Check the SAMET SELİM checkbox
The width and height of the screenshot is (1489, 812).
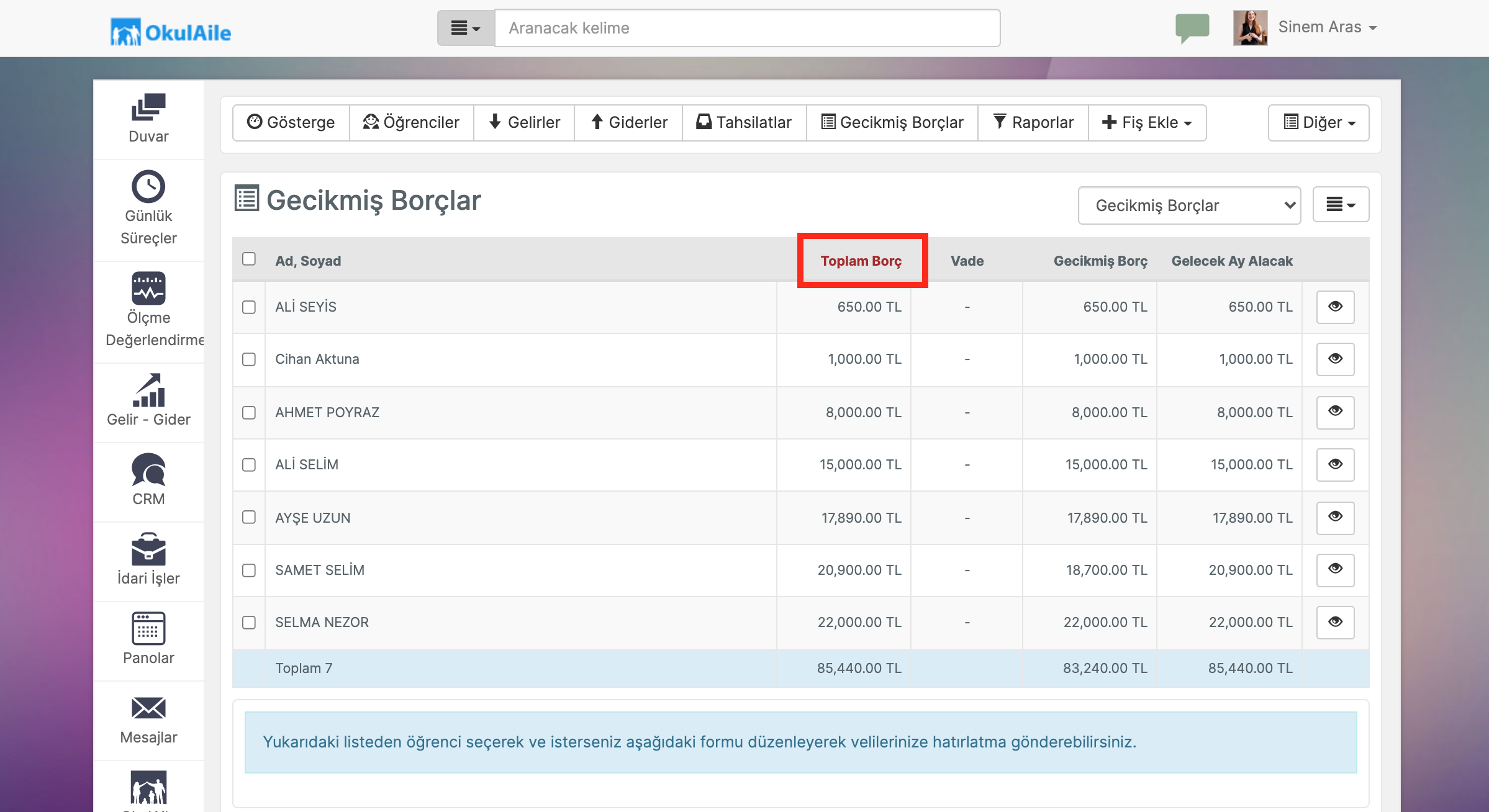coord(249,571)
